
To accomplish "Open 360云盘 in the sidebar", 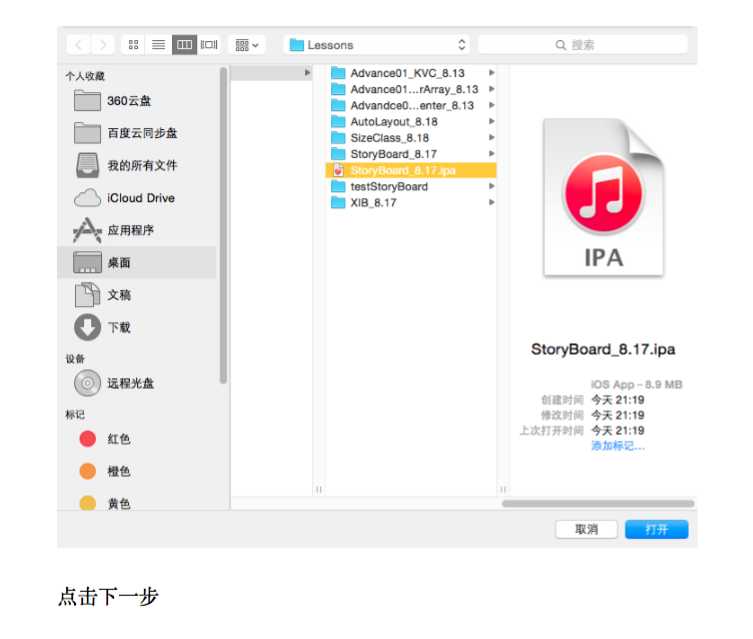I will pos(139,101).
